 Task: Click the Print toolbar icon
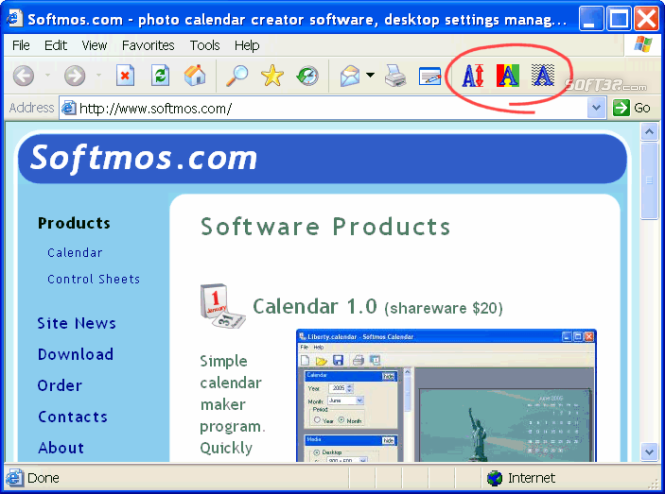pyautogui.click(x=396, y=76)
